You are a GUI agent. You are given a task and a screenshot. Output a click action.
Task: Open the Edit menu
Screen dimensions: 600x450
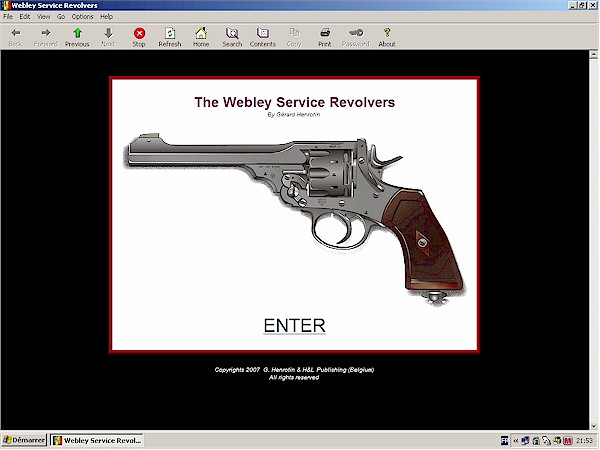pos(25,16)
